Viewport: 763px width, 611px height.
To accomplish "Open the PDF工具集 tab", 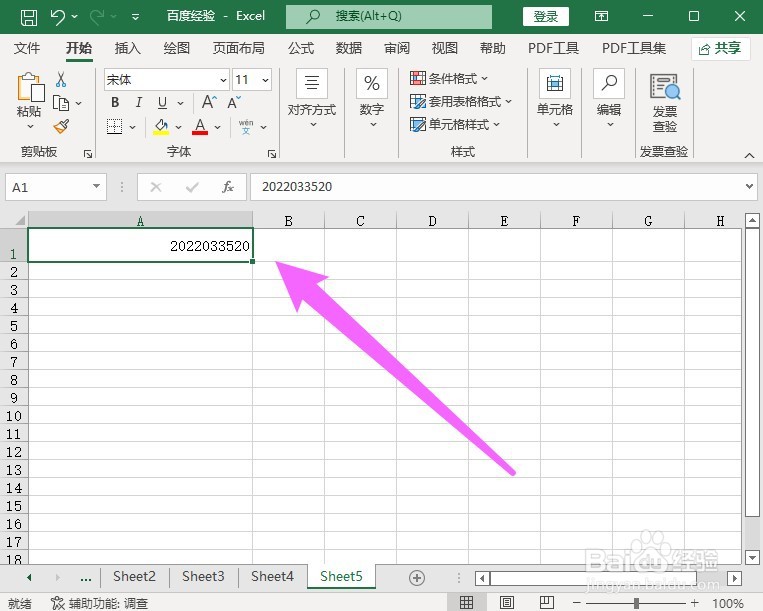I will (634, 48).
